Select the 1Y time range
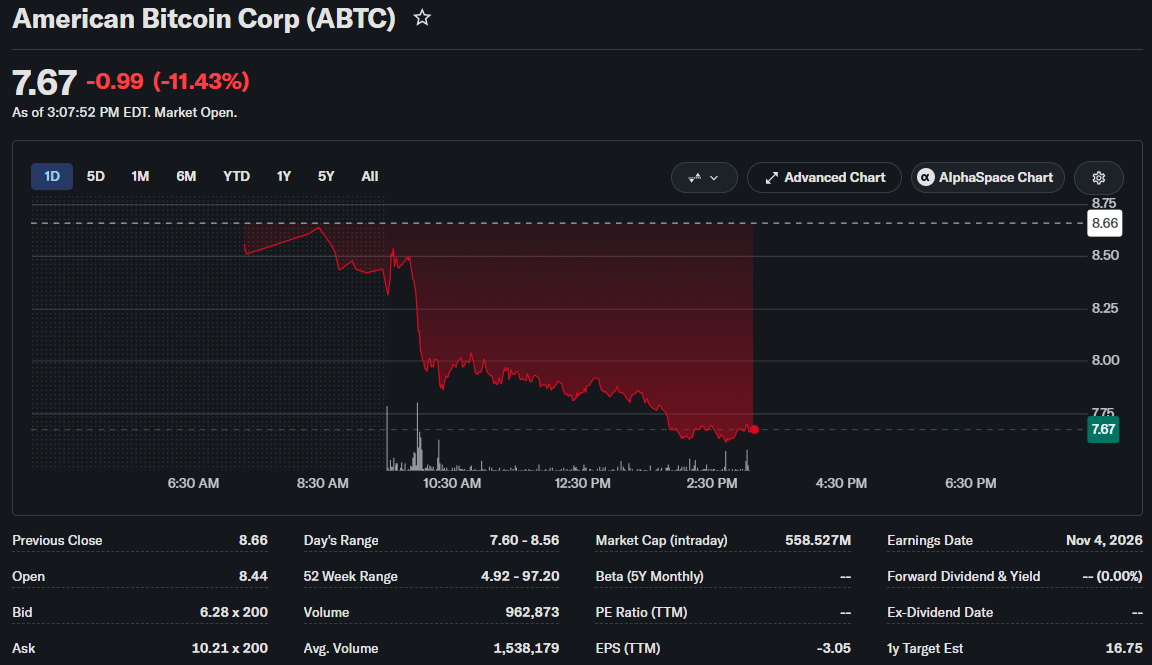The image size is (1152, 665). tap(284, 176)
